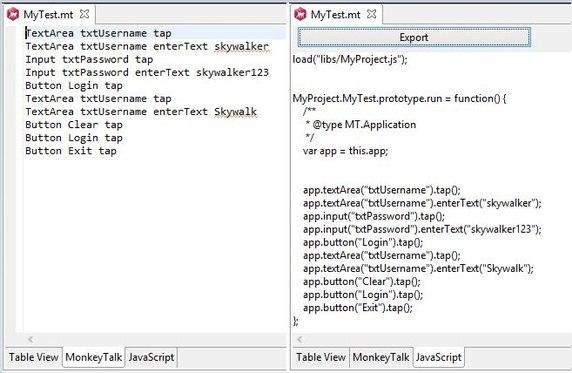Viewport: 572px width, 373px height.
Task: Click the 'var app = this.app;' line
Action: (x=345, y=151)
